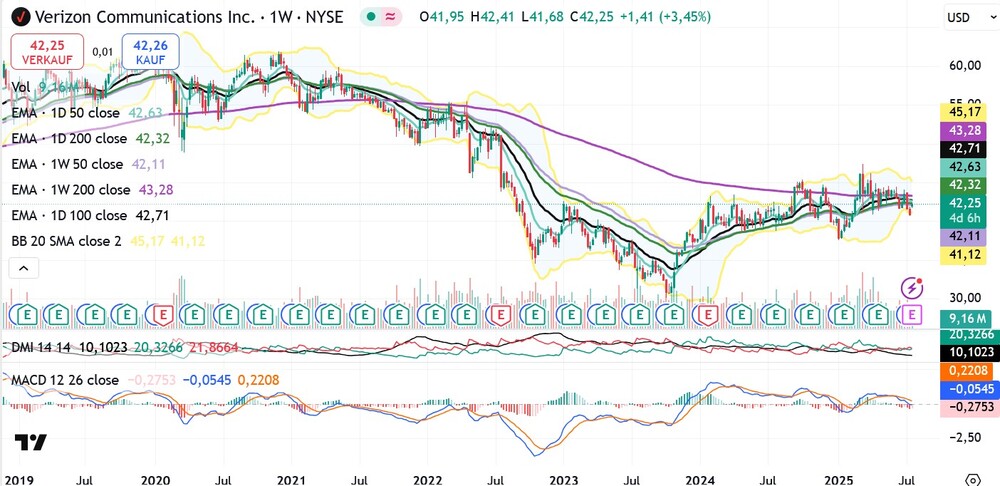Click the 42,25 countdown 4d 6h label

(964, 210)
